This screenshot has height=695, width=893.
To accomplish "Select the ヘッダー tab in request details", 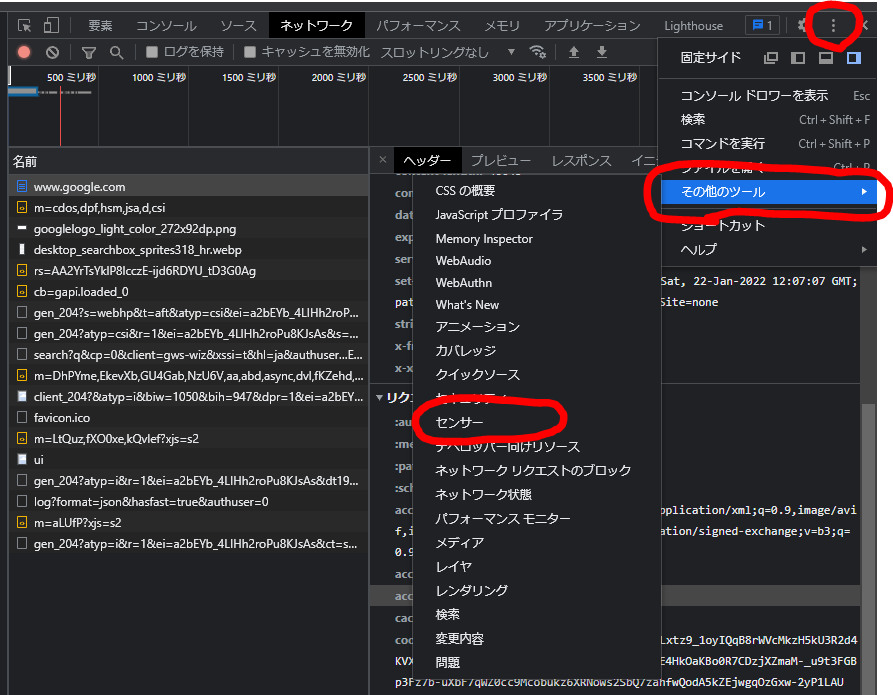I will pos(427,161).
